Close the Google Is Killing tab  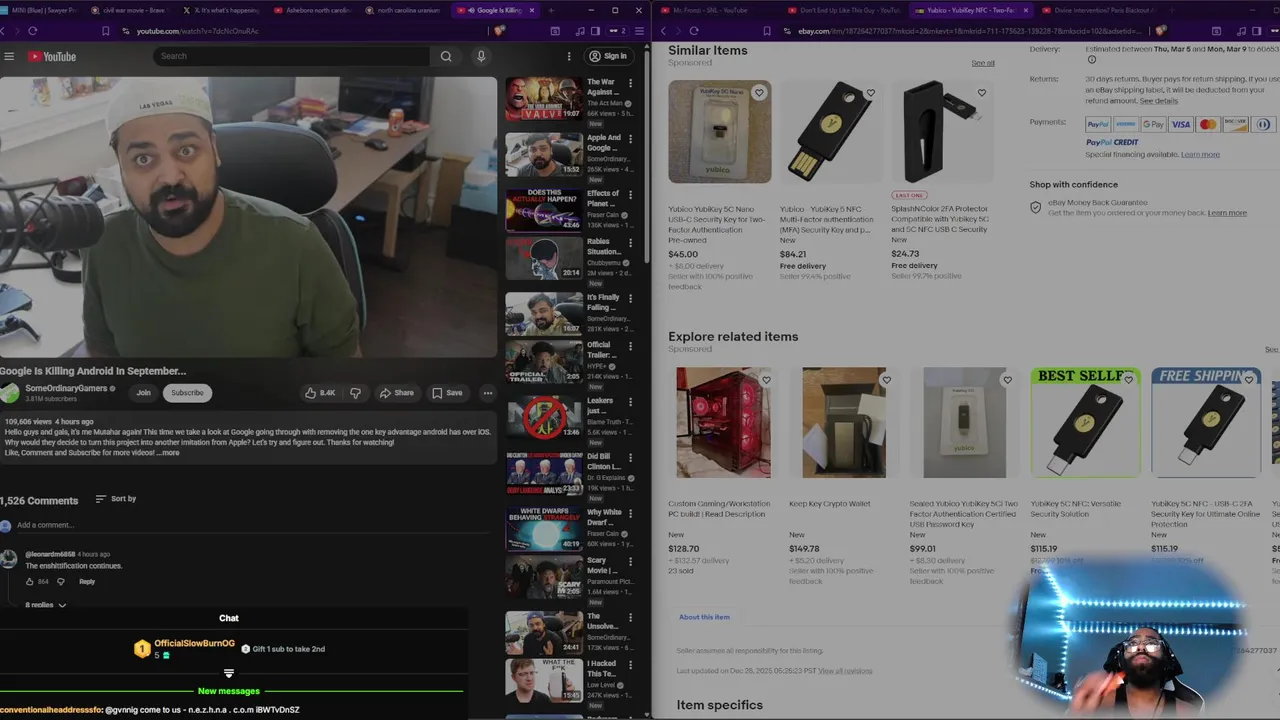coord(531,10)
